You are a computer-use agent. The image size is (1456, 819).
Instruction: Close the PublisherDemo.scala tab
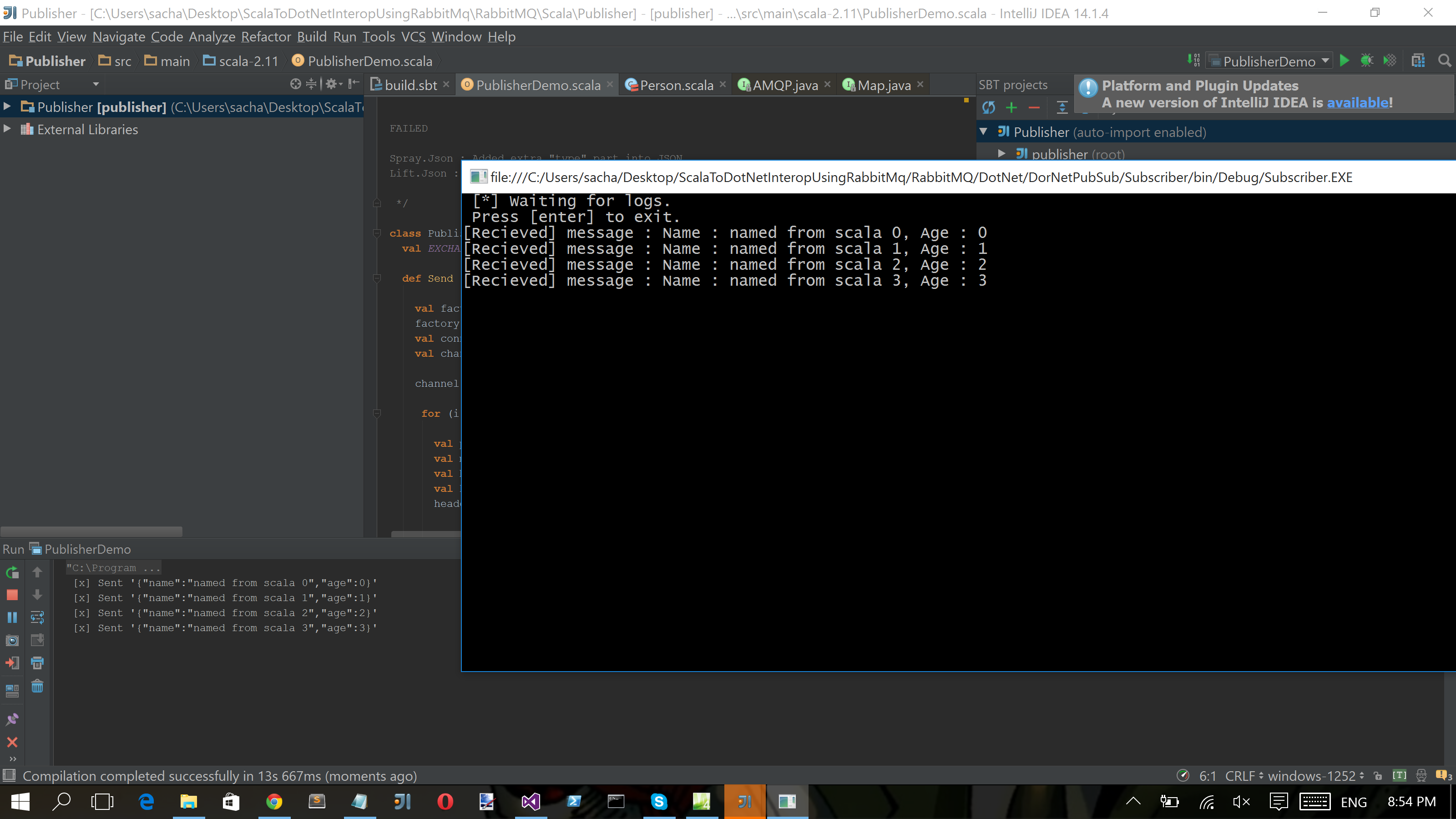click(610, 84)
